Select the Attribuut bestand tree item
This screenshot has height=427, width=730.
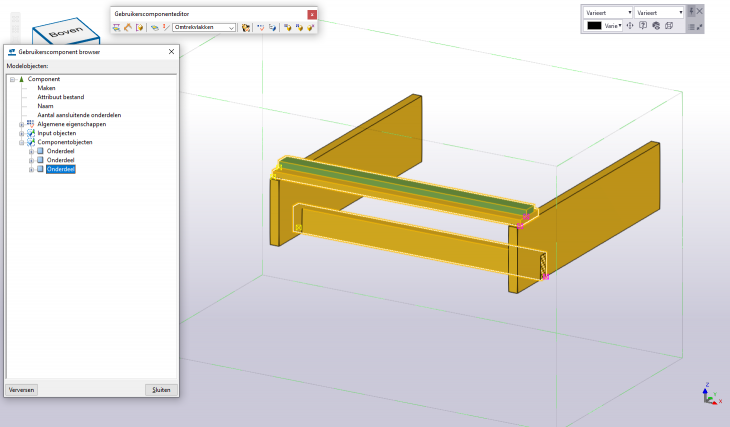[x=60, y=97]
